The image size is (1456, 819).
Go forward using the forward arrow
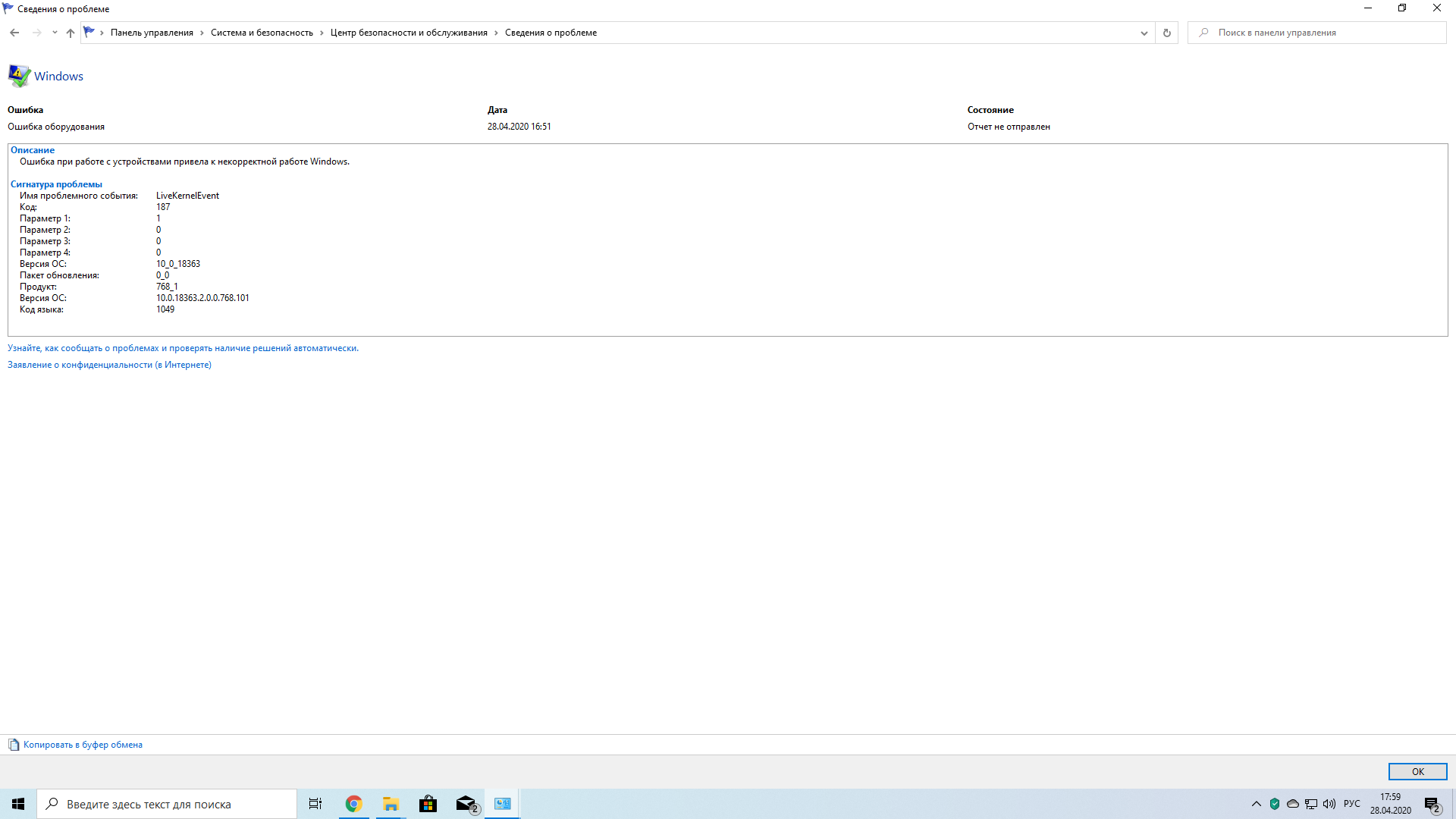click(x=36, y=33)
